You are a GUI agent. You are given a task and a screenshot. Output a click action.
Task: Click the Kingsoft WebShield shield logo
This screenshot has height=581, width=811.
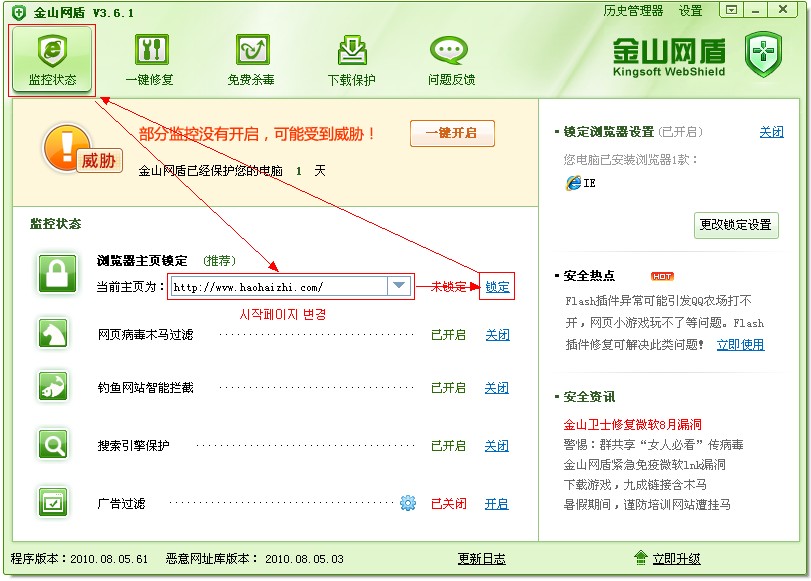(763, 54)
